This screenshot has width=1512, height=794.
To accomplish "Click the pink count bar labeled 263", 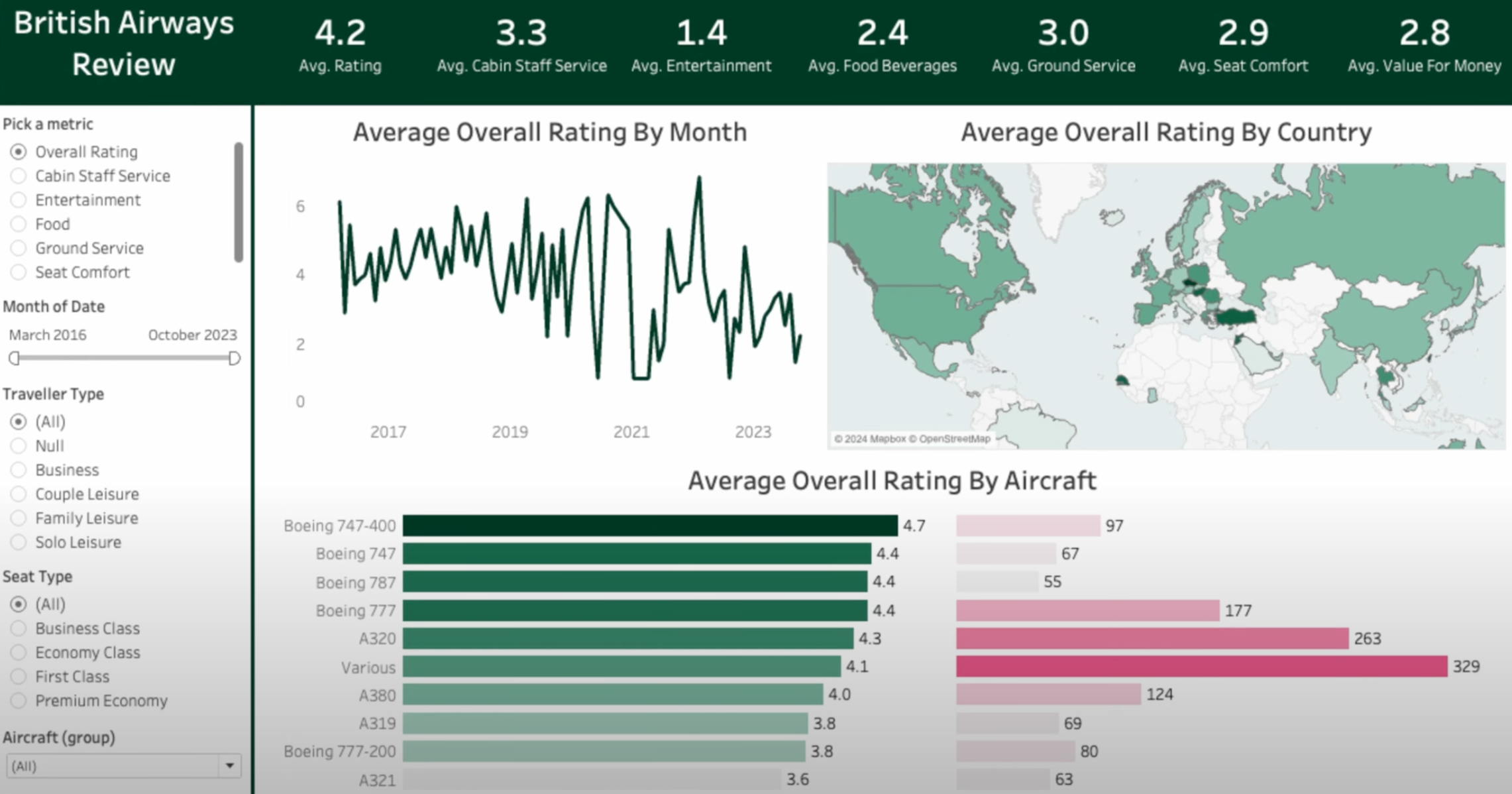I will [x=1152, y=638].
